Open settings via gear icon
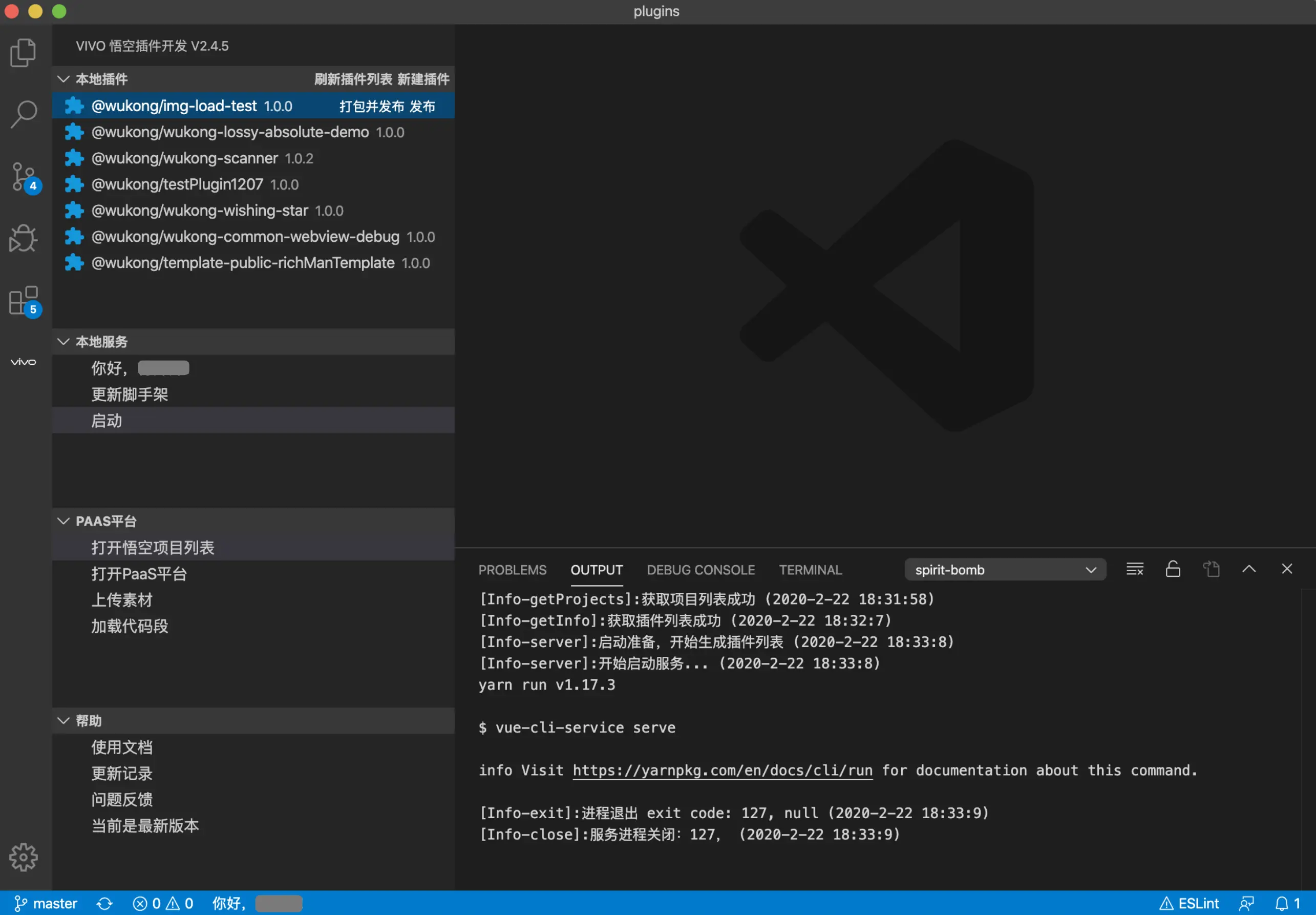Screen dimensions: 1316x915 pos(23,857)
